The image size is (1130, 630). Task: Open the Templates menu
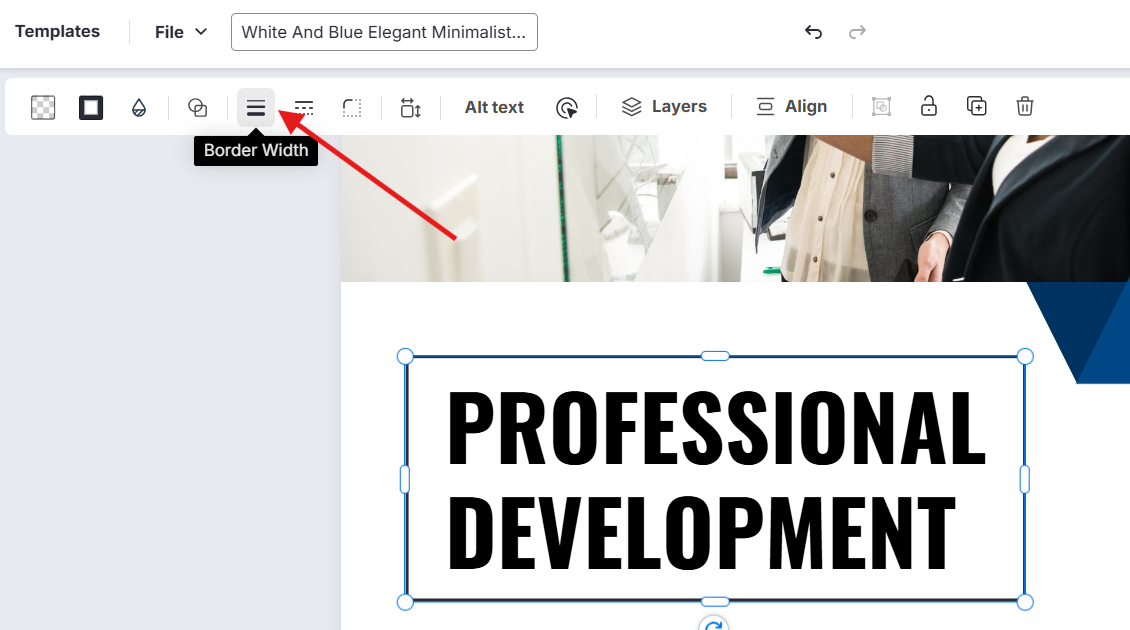[x=57, y=32]
